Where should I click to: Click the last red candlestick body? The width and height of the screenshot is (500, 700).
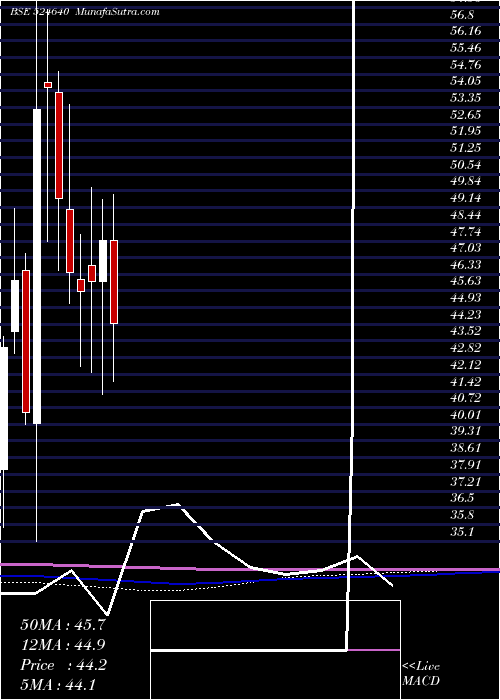pos(114,282)
